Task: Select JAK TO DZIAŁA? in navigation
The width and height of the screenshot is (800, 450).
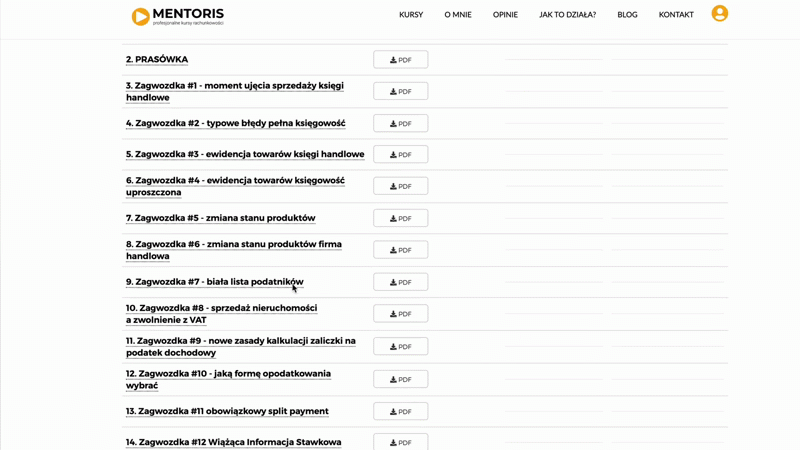Action: point(567,15)
